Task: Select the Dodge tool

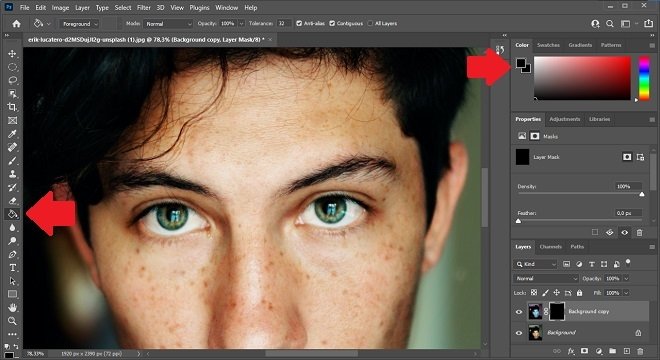Action: (x=12, y=241)
